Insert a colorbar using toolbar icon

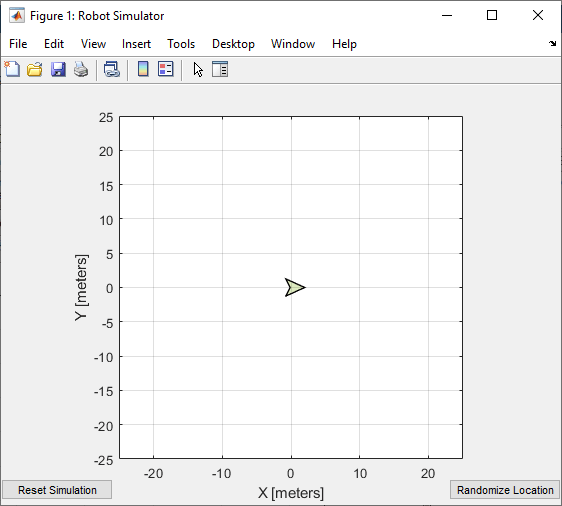(143, 69)
